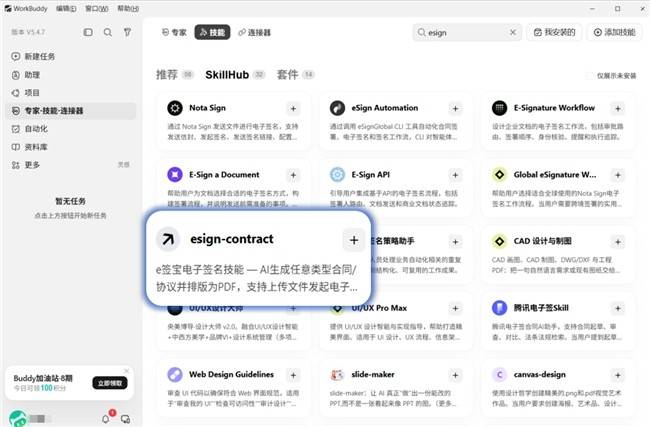
Task: Click the WorkBuddy app logo
Action: [8, 8]
